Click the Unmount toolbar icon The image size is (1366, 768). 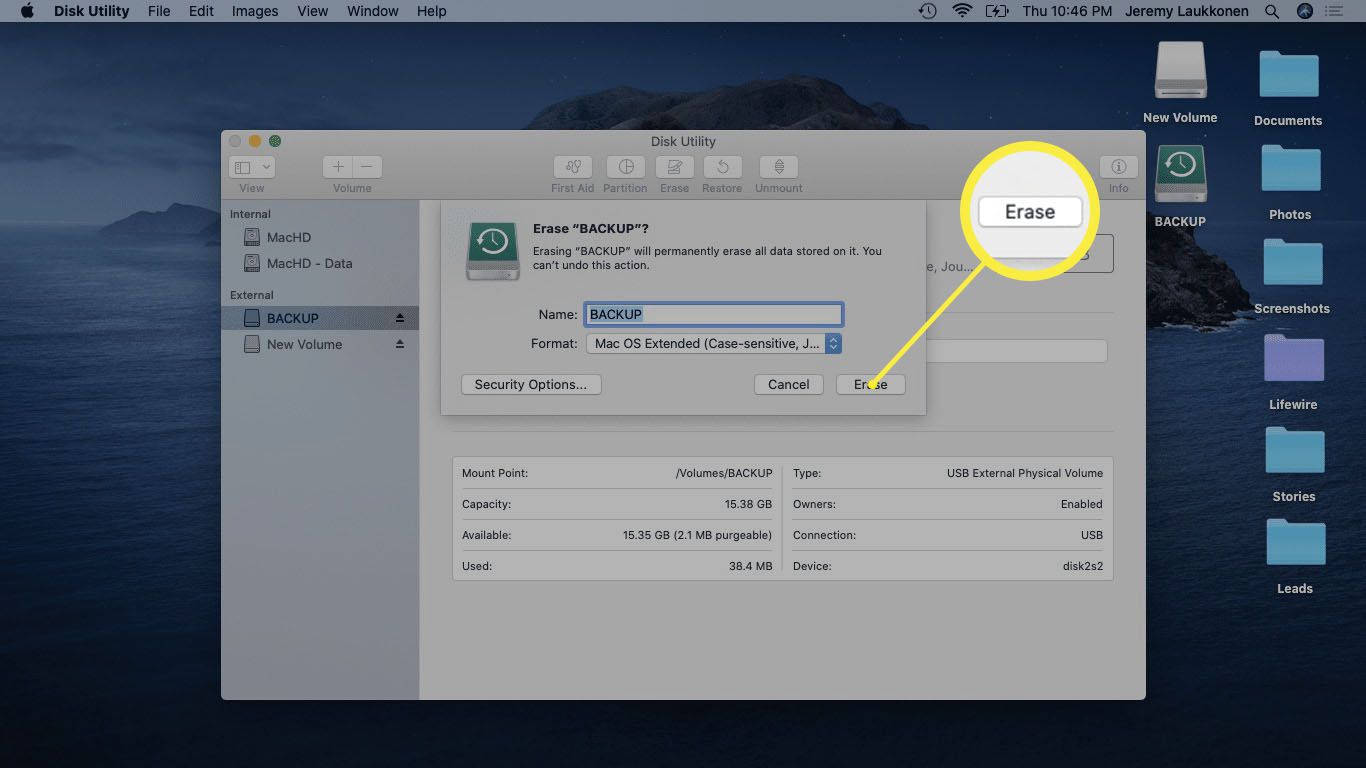pyautogui.click(x=778, y=167)
